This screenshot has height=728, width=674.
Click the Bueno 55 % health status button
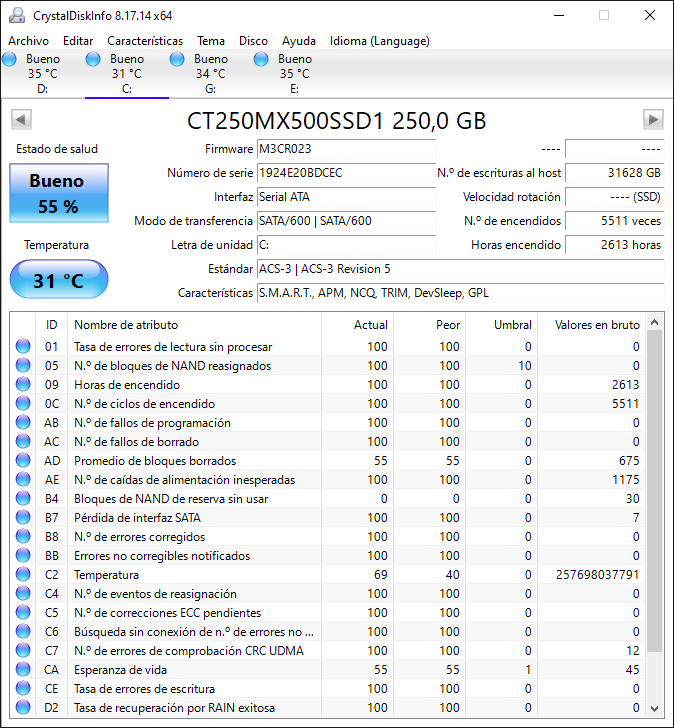click(x=59, y=193)
